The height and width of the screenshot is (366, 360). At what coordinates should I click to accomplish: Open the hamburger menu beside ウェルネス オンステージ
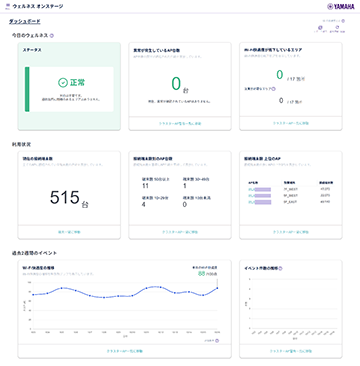[x=8, y=6]
